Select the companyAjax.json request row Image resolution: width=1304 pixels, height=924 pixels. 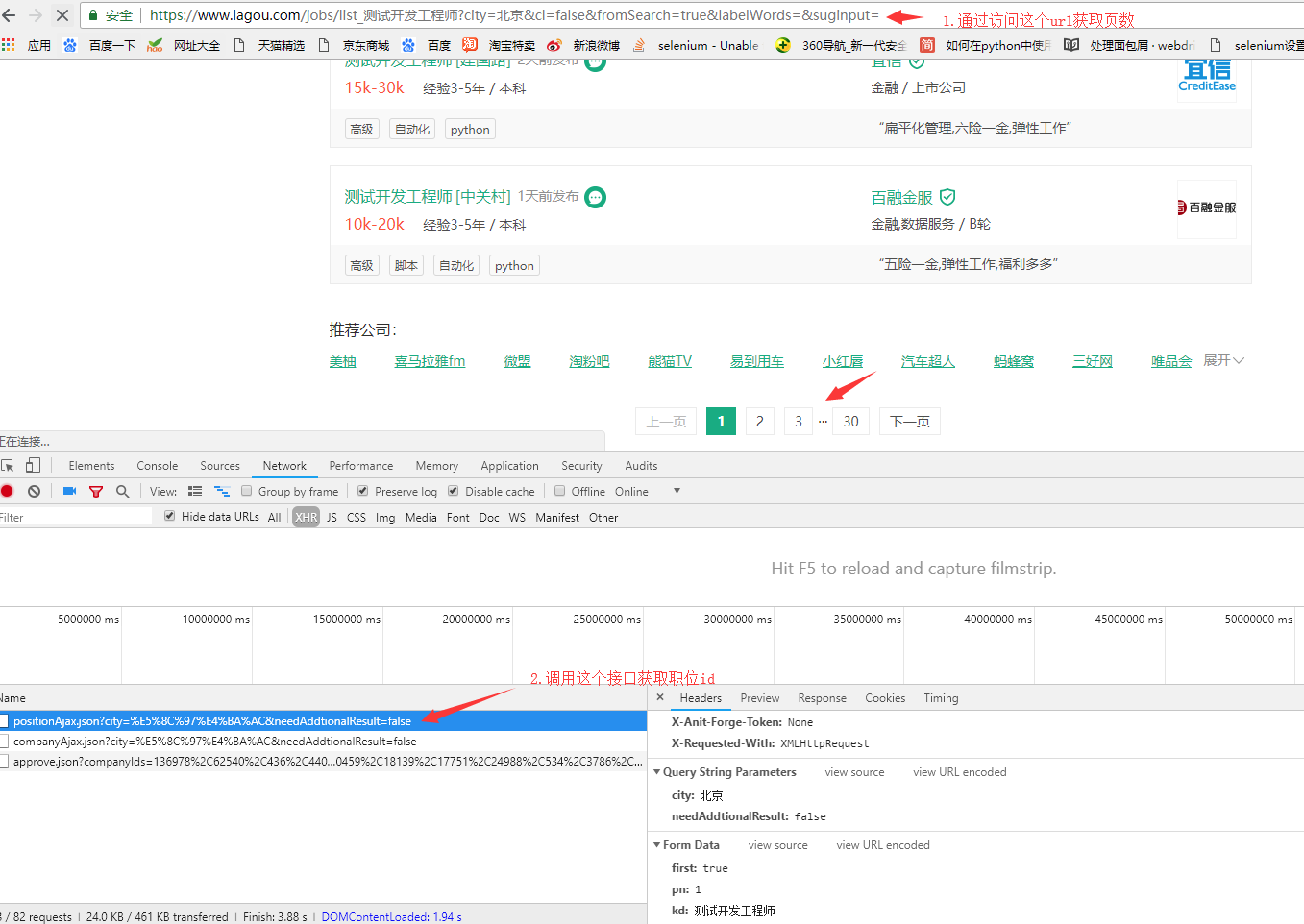(323, 742)
